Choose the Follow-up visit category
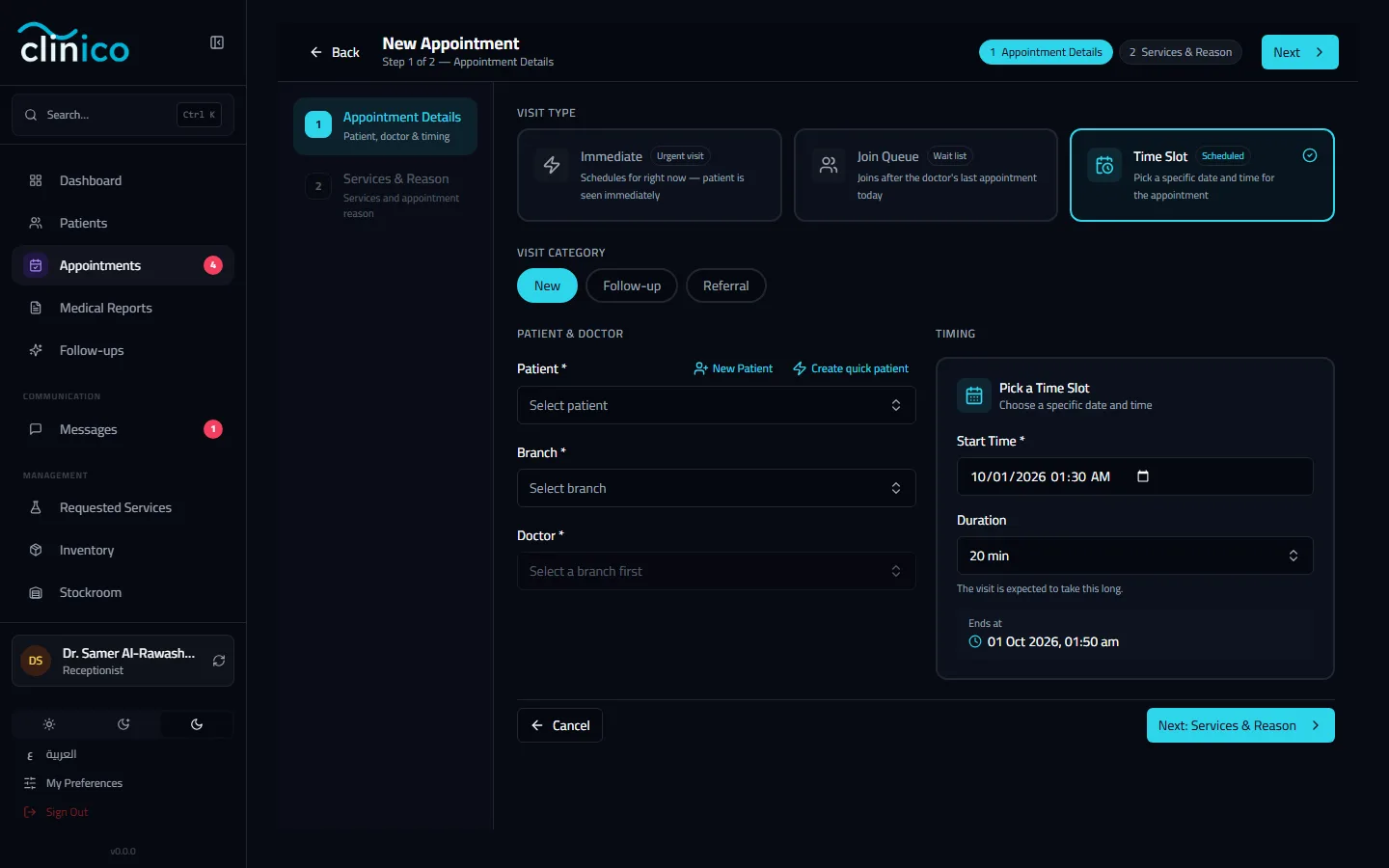Image resolution: width=1389 pixels, height=868 pixels. 632,285
